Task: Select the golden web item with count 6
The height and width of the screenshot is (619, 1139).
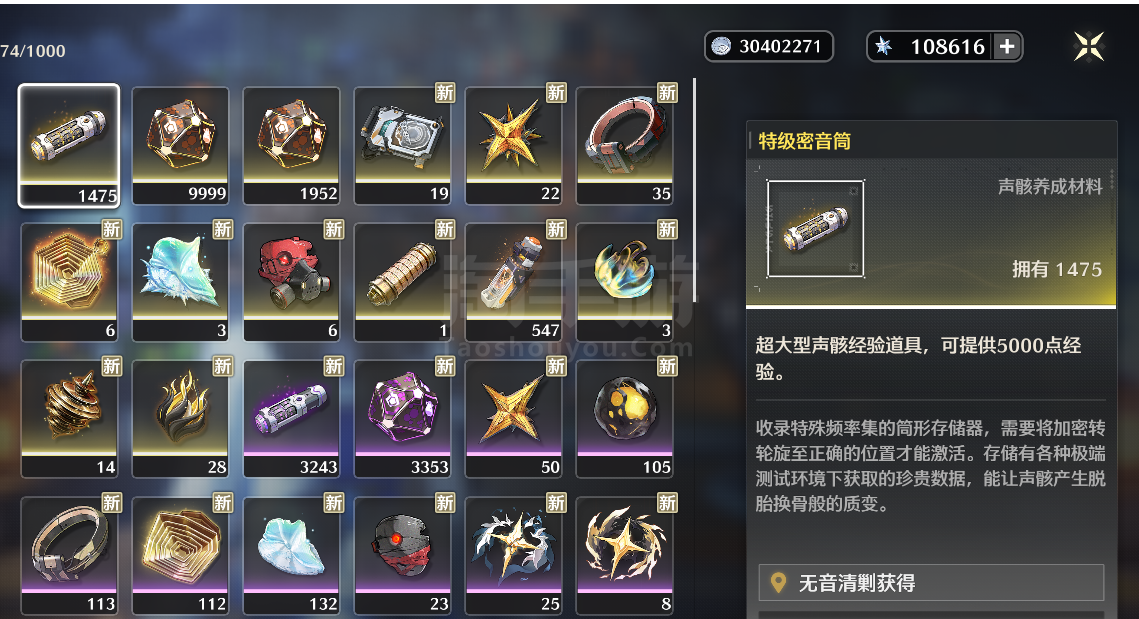Action: pyautogui.click(x=69, y=282)
